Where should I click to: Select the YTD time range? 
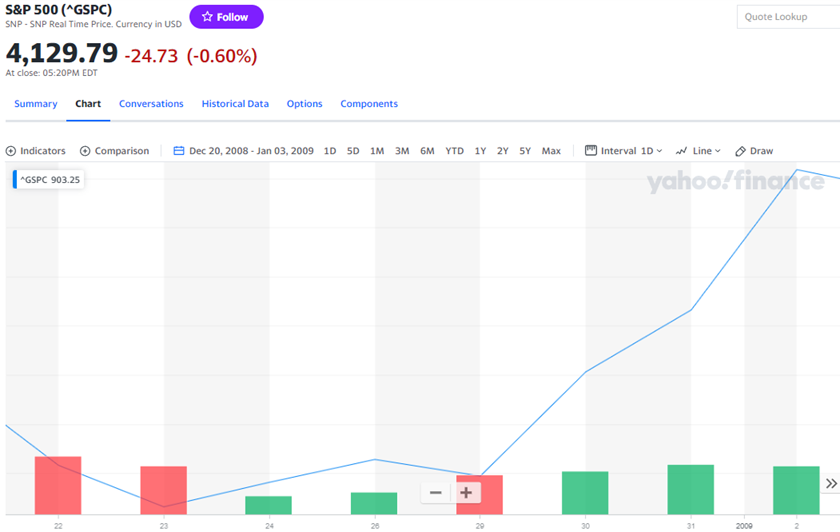coord(454,151)
